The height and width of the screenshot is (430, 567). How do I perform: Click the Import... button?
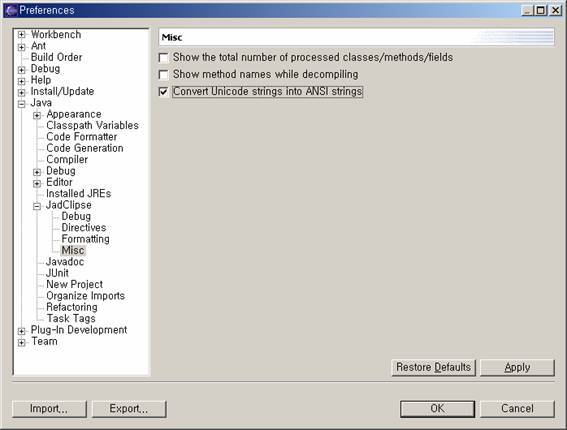[x=49, y=409]
